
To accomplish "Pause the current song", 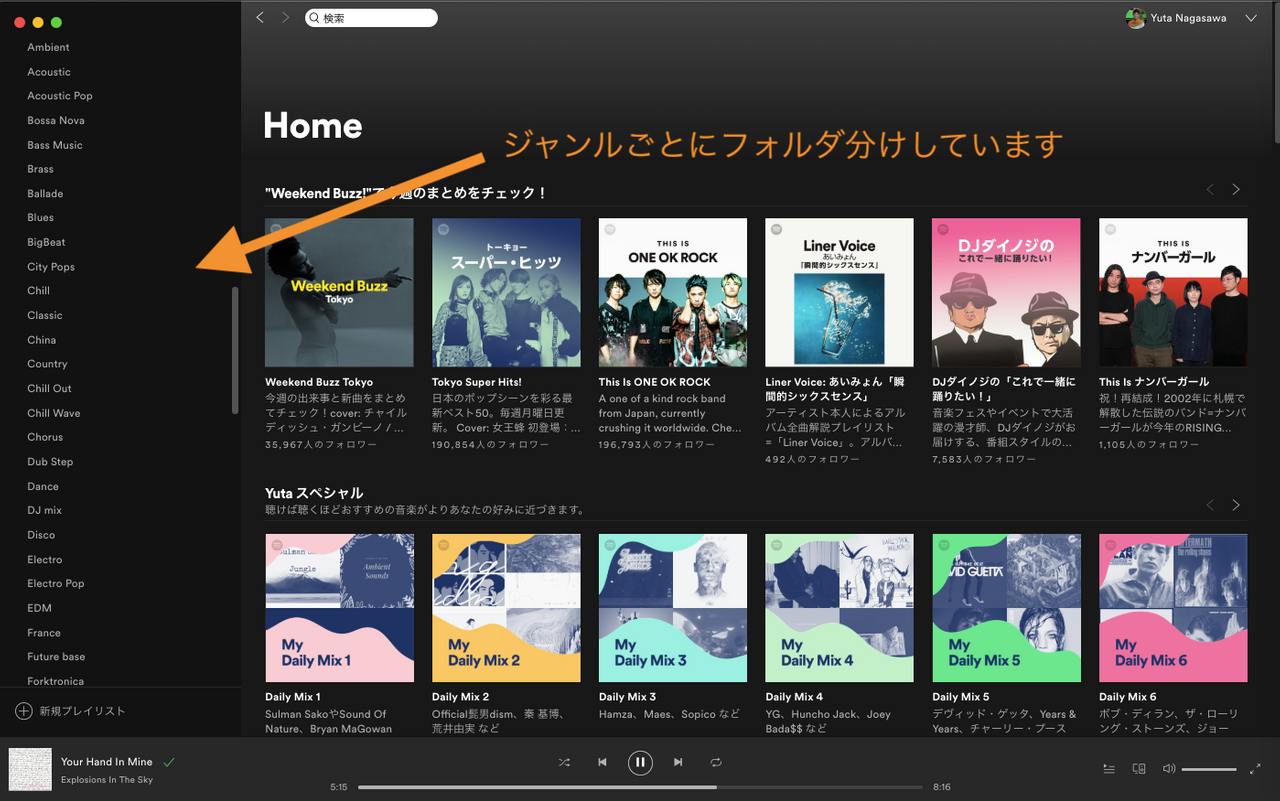I will coord(640,763).
